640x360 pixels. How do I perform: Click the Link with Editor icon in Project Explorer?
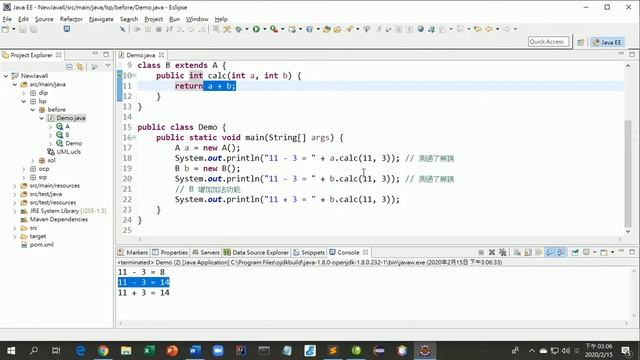pos(80,67)
